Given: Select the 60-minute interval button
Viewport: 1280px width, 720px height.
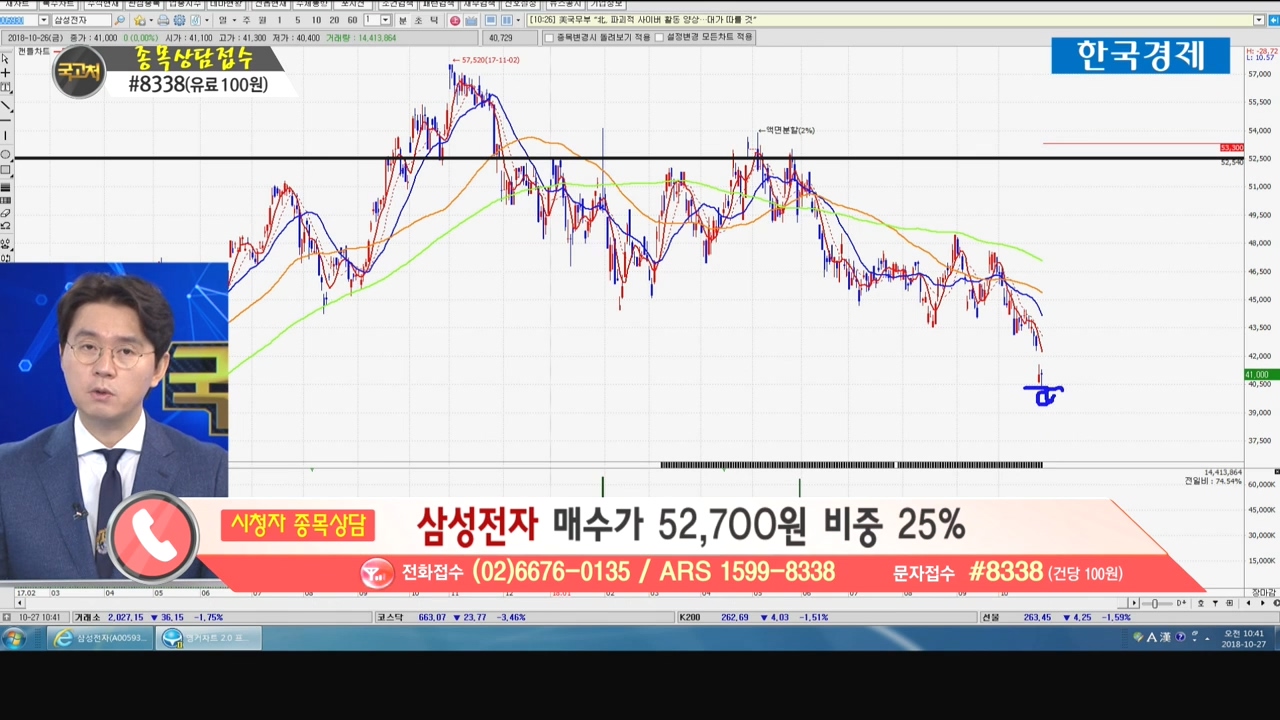Looking at the screenshot, I should pyautogui.click(x=352, y=20).
